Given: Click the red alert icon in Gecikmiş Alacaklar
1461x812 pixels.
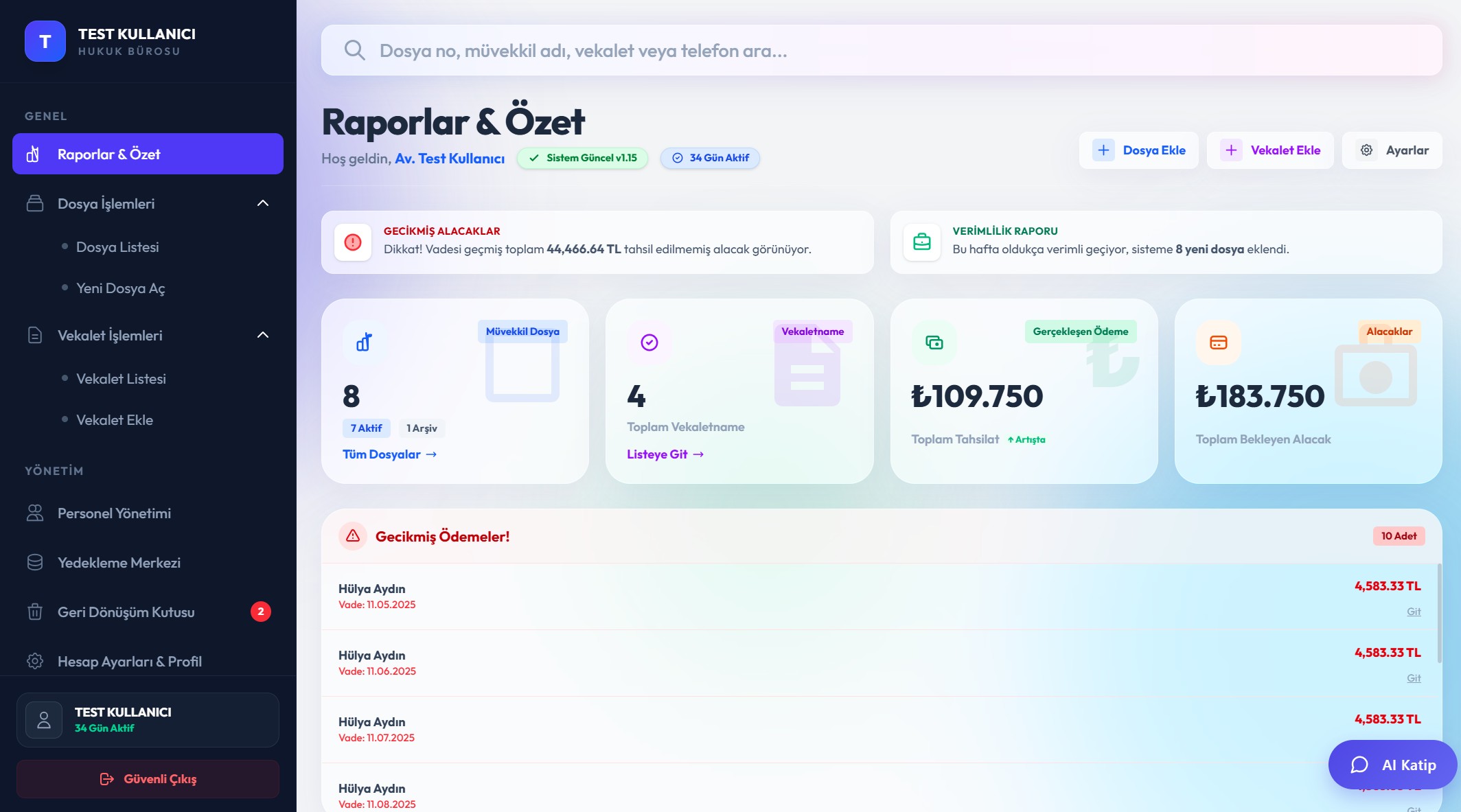Looking at the screenshot, I should (x=353, y=242).
